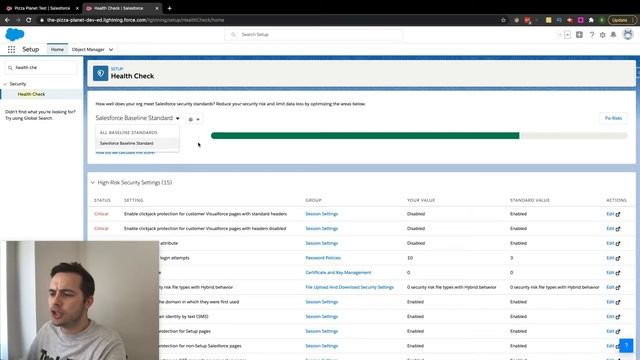Click the Edit icon in Certificate and Key Management row
640x360 pixels.
pyautogui.click(x=613, y=273)
